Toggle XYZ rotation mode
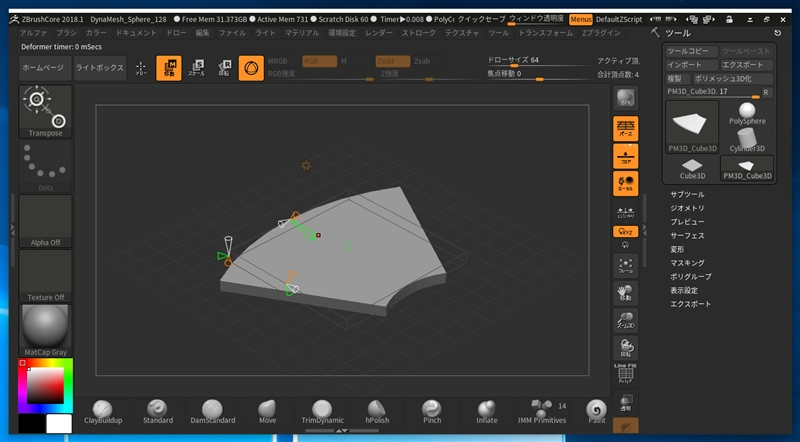Screen dimensions: 800x442 coord(626,232)
